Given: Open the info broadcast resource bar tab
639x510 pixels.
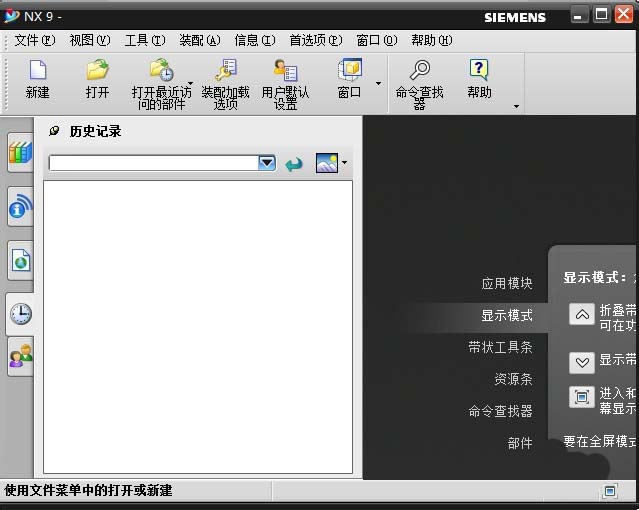Looking at the screenshot, I should 20,206.
